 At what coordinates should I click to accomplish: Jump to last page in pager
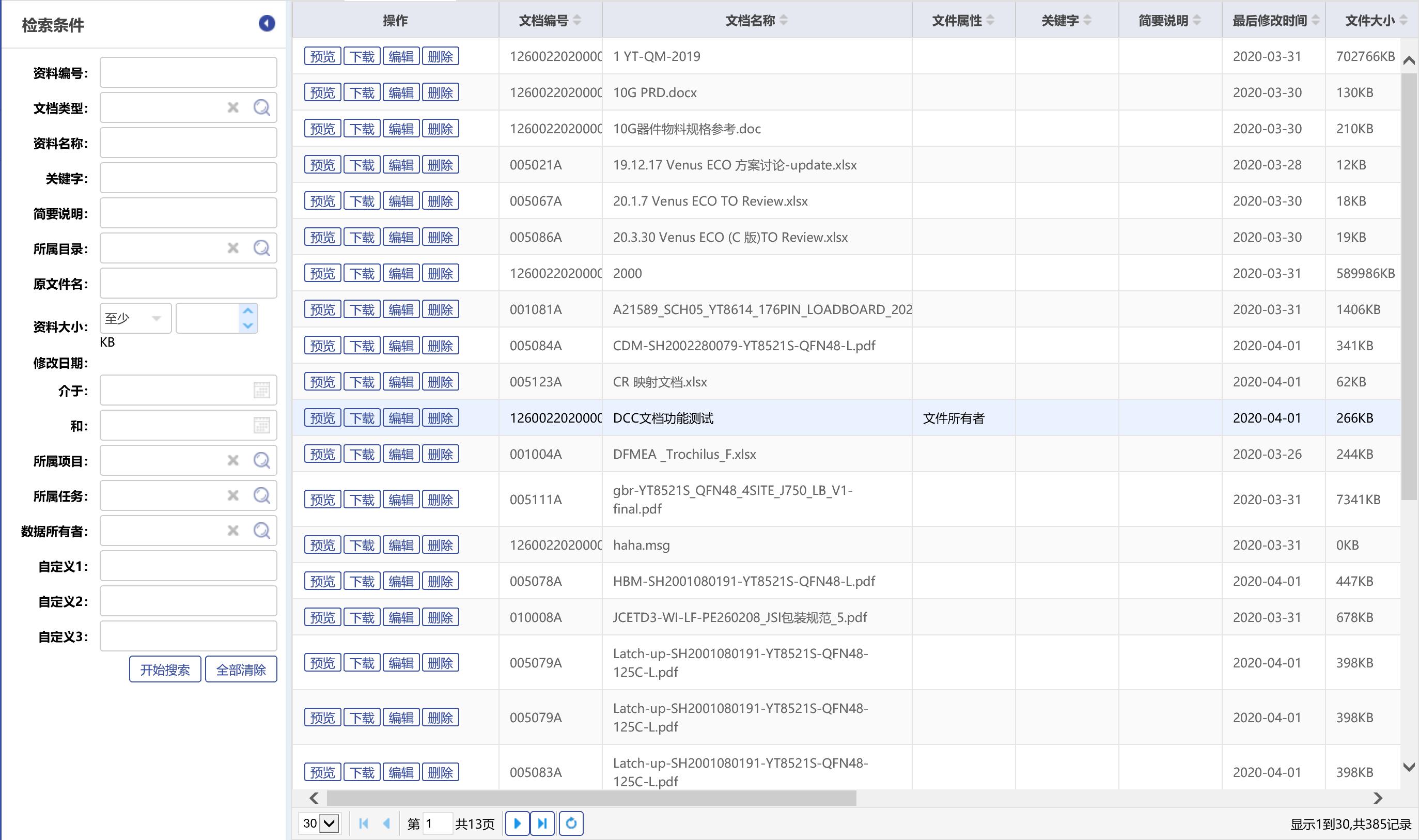[x=542, y=823]
